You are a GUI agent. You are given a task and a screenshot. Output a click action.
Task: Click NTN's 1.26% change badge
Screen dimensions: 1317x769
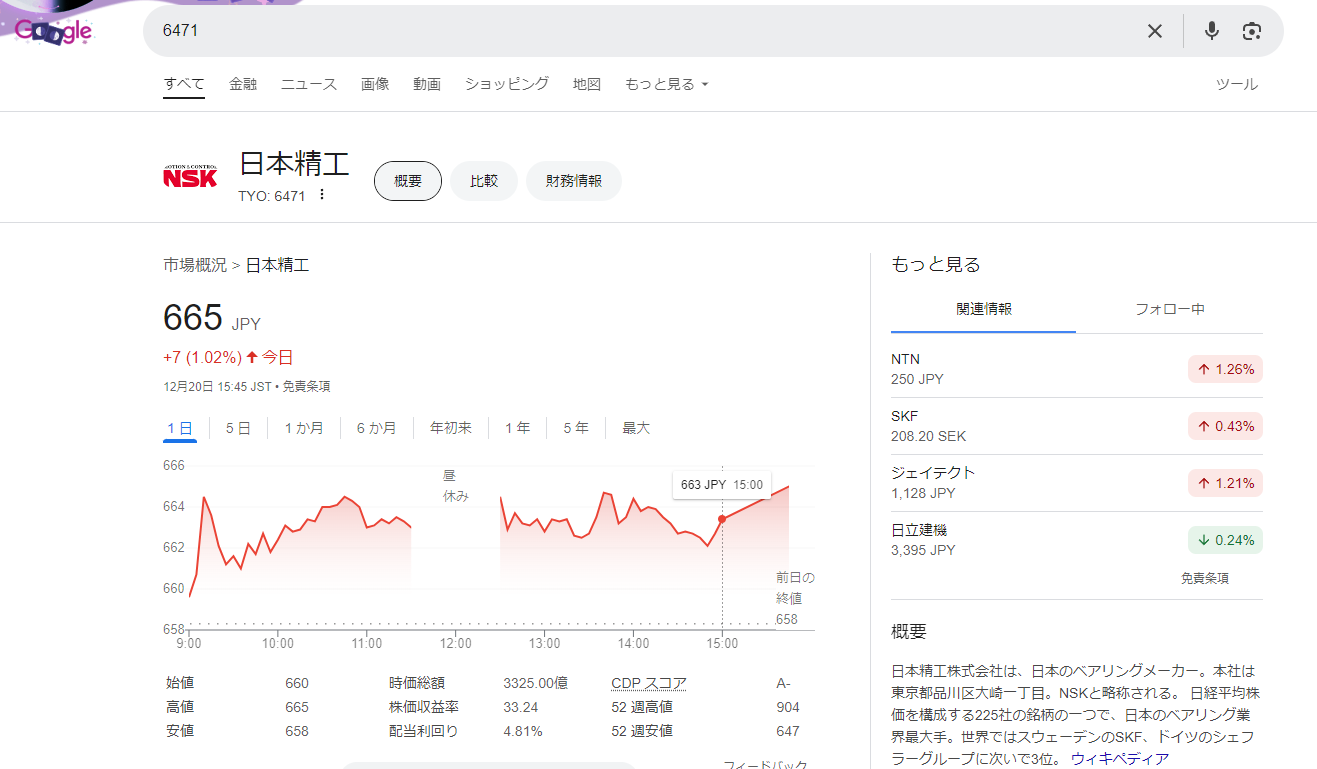[1226, 369]
